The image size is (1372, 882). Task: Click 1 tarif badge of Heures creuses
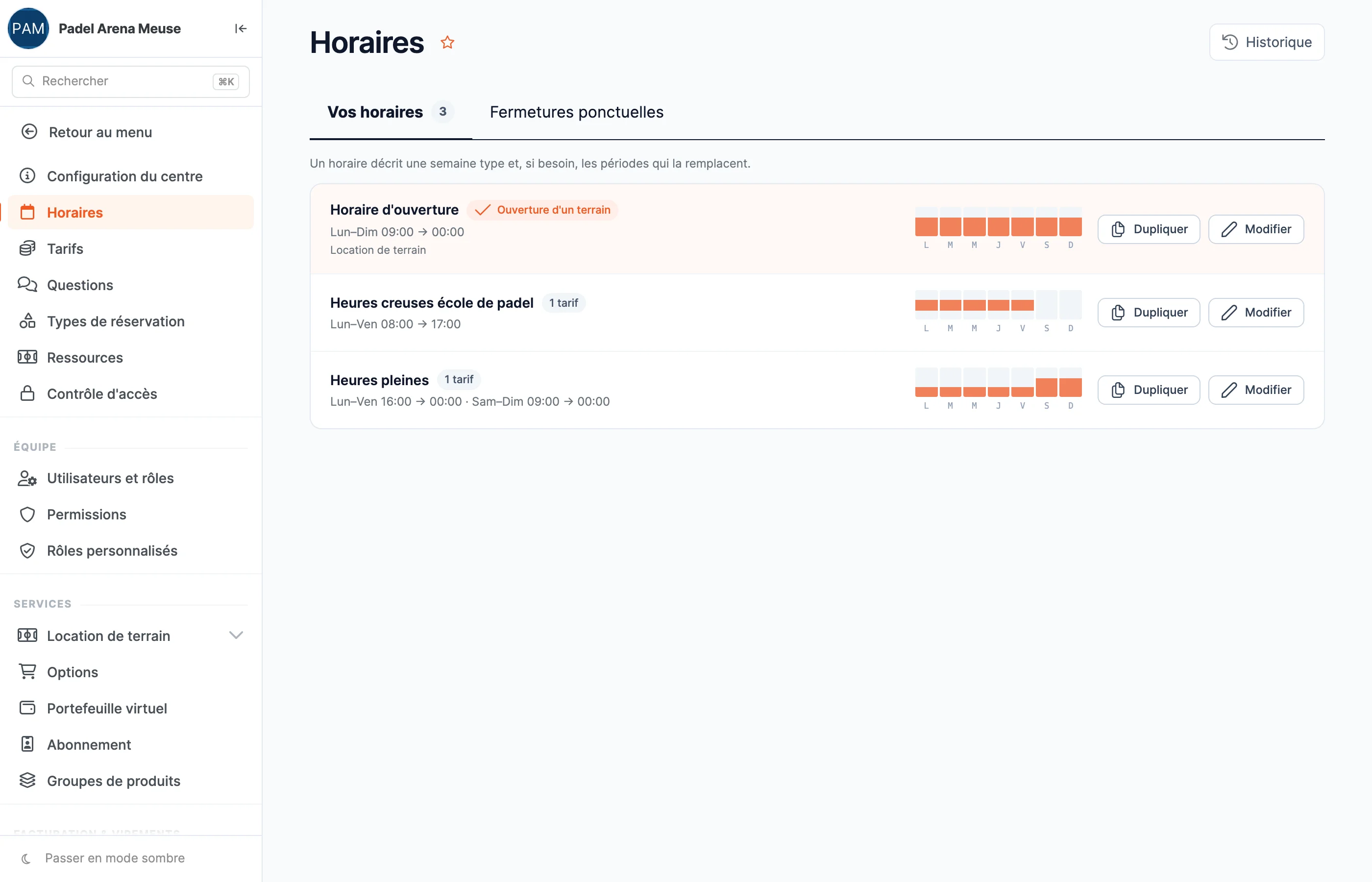coord(563,302)
